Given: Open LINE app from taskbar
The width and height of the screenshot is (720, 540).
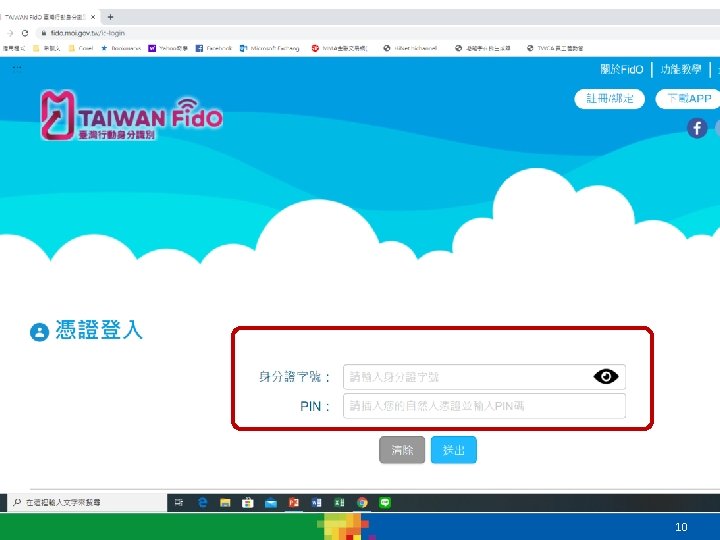Looking at the screenshot, I should click(385, 503).
